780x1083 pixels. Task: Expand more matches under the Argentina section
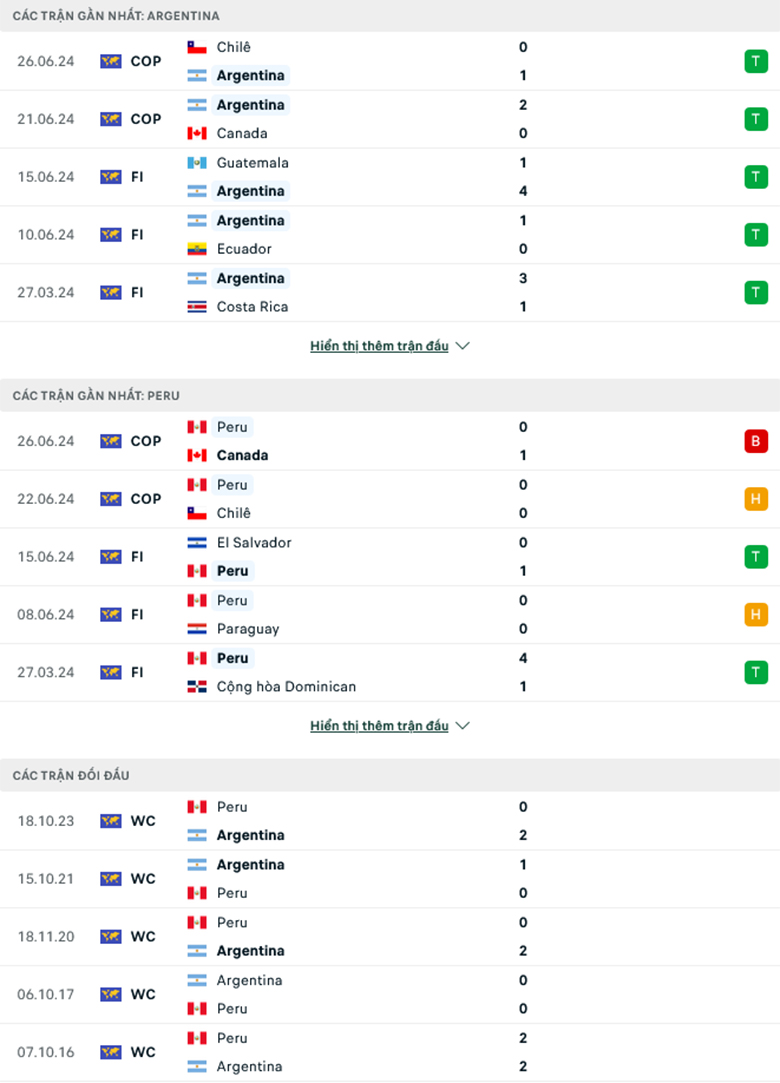(379, 346)
